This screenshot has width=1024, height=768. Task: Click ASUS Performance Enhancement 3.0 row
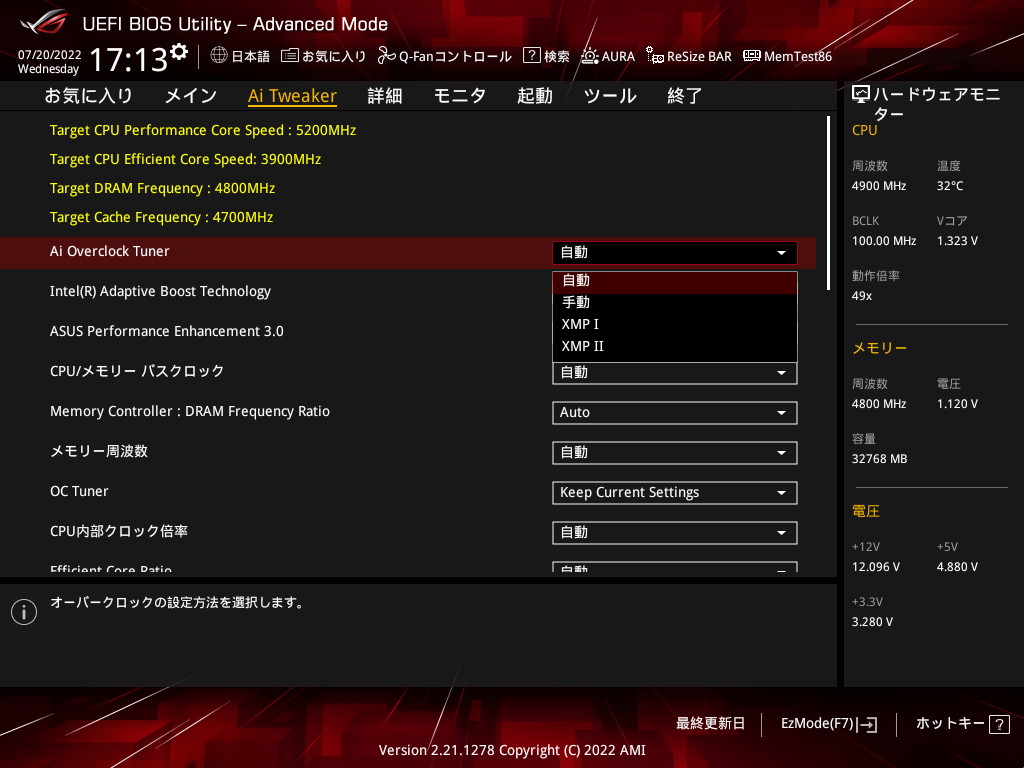(x=408, y=332)
